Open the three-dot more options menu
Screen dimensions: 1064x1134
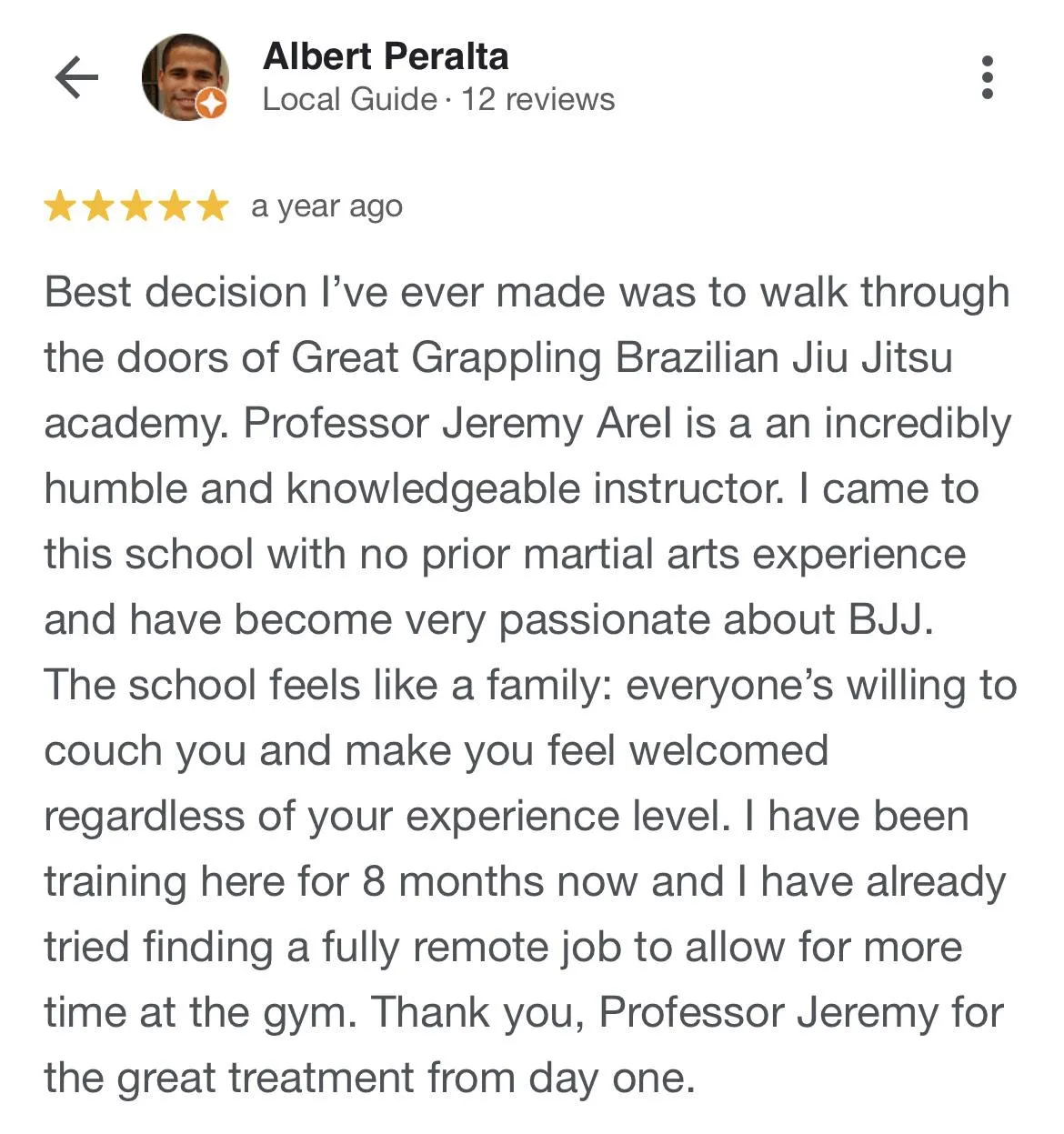click(x=988, y=77)
